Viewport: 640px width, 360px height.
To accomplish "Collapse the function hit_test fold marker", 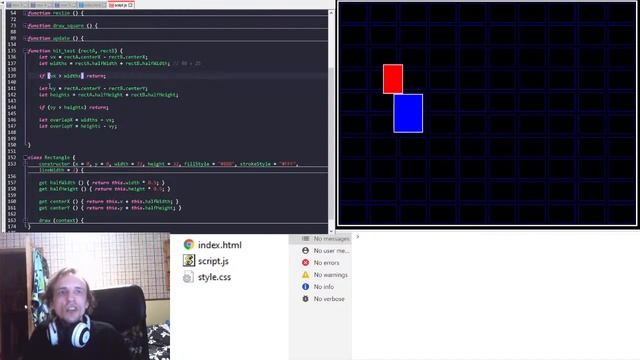I will coord(25,51).
